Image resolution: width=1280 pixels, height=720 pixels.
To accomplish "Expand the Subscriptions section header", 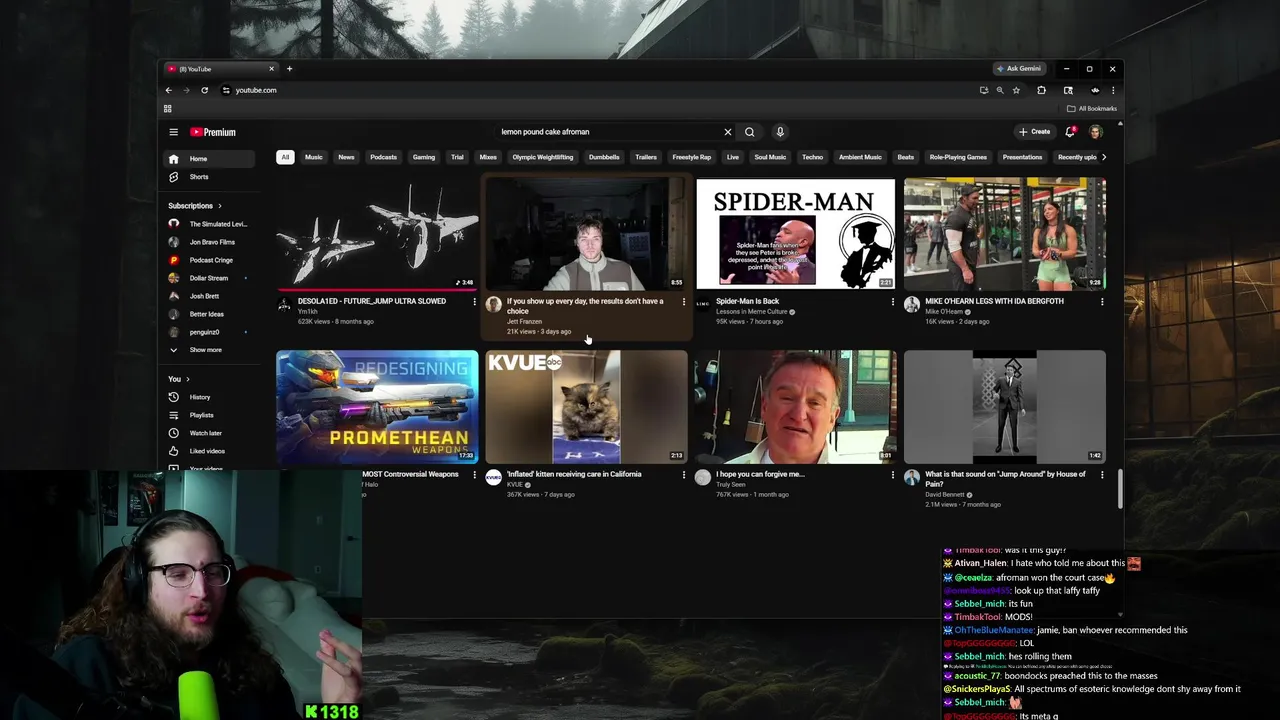I will (x=195, y=206).
